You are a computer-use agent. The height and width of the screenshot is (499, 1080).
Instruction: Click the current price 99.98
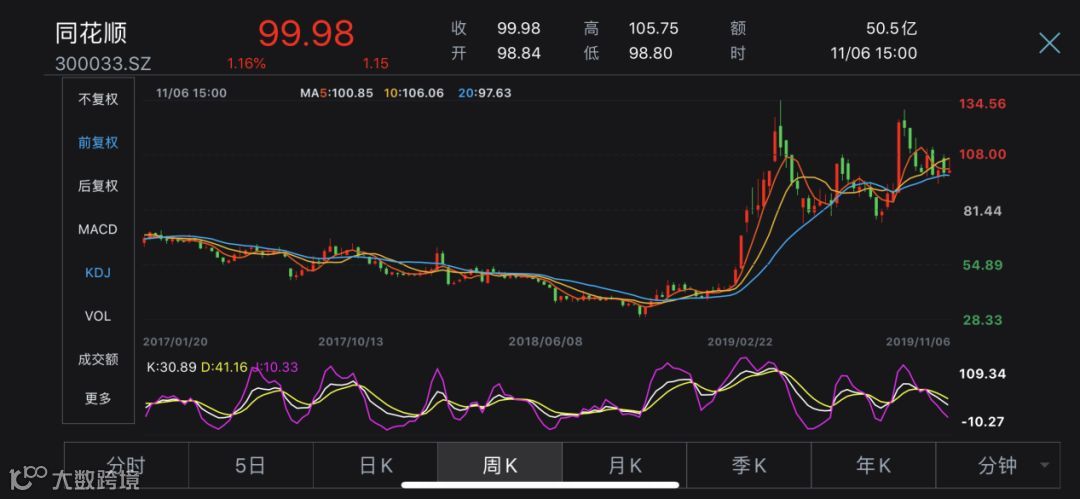click(307, 34)
